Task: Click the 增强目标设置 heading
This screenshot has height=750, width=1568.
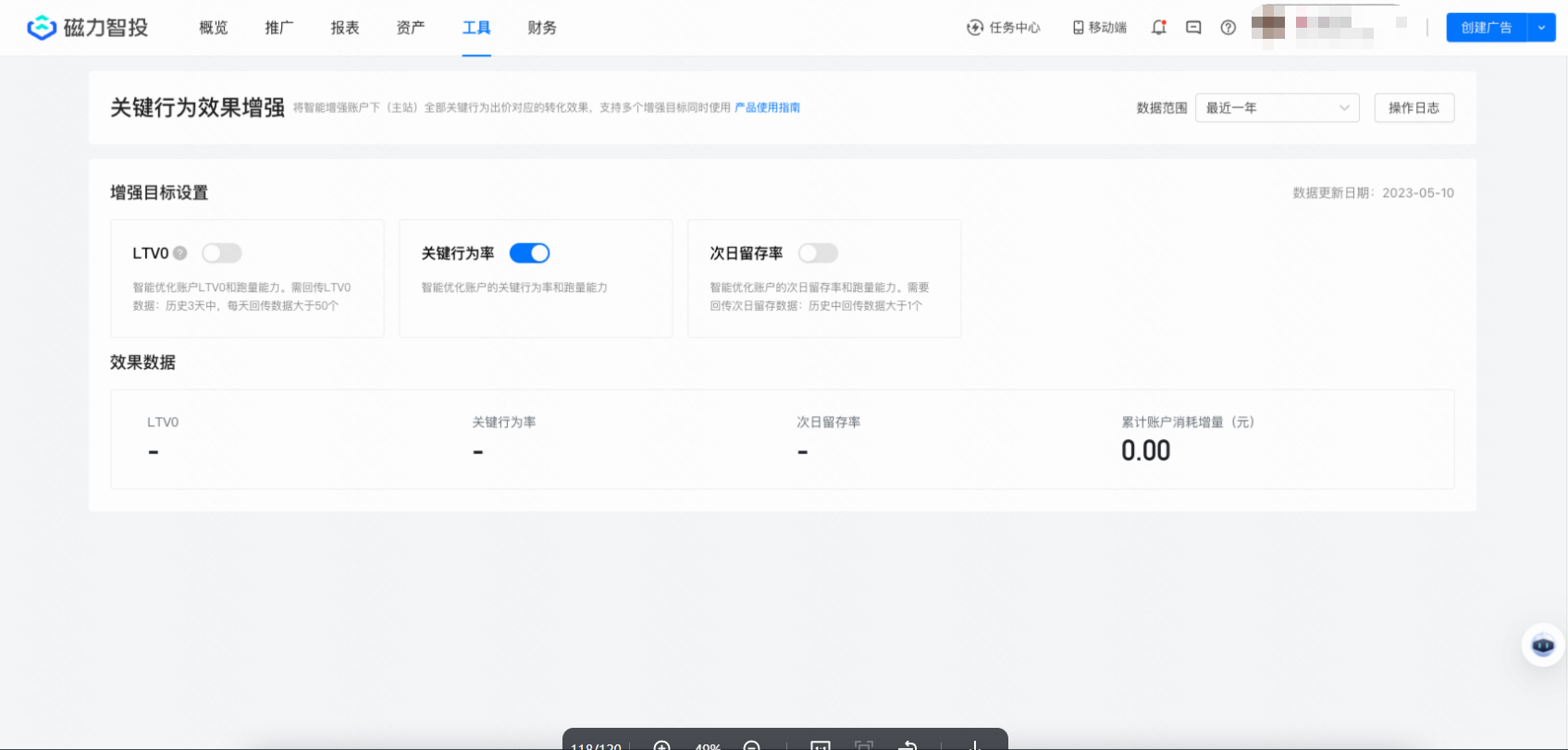Action: 159,192
